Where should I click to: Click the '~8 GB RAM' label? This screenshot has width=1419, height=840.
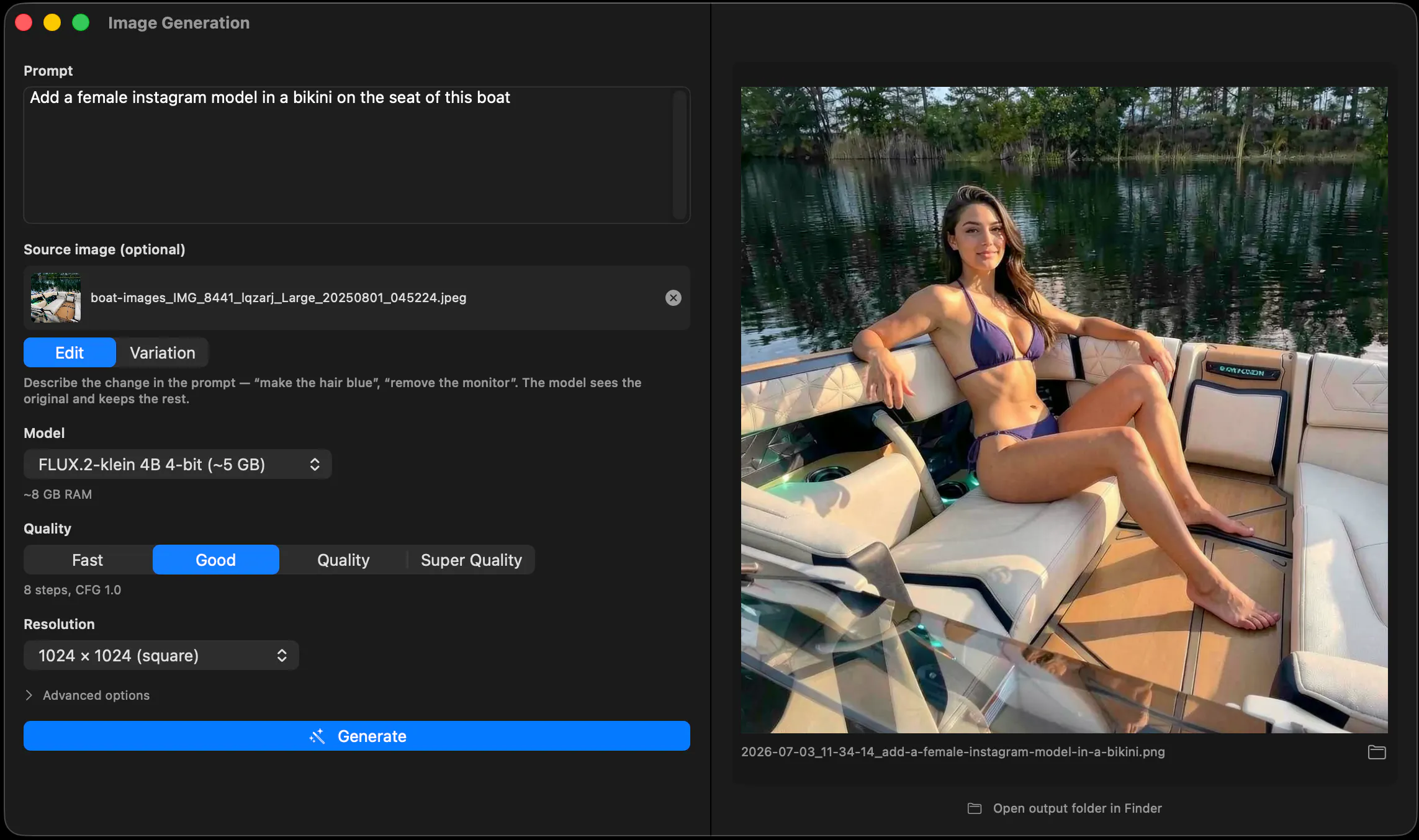58,494
